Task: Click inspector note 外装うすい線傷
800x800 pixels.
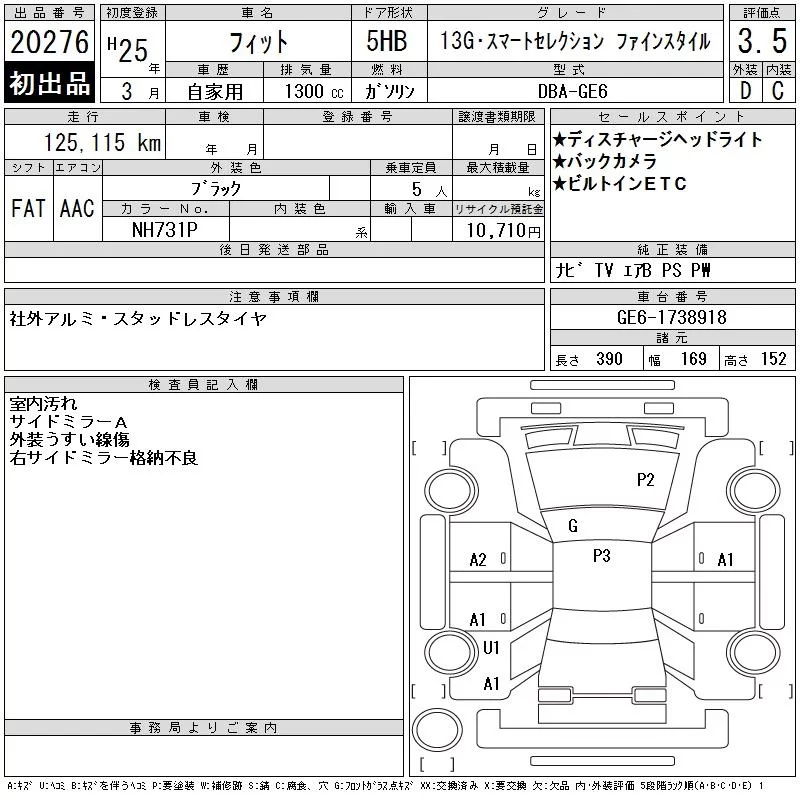Action: tap(69, 440)
